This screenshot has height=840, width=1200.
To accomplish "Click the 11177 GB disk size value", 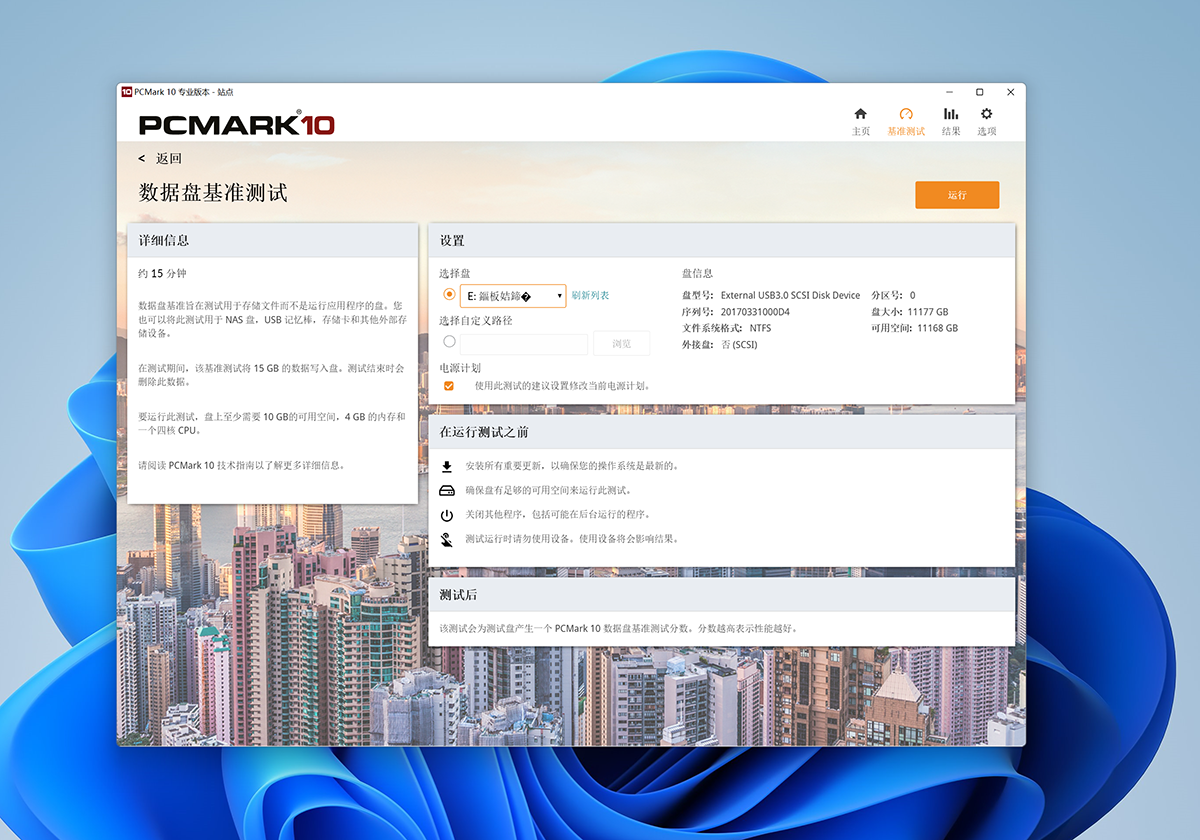I will click(928, 312).
